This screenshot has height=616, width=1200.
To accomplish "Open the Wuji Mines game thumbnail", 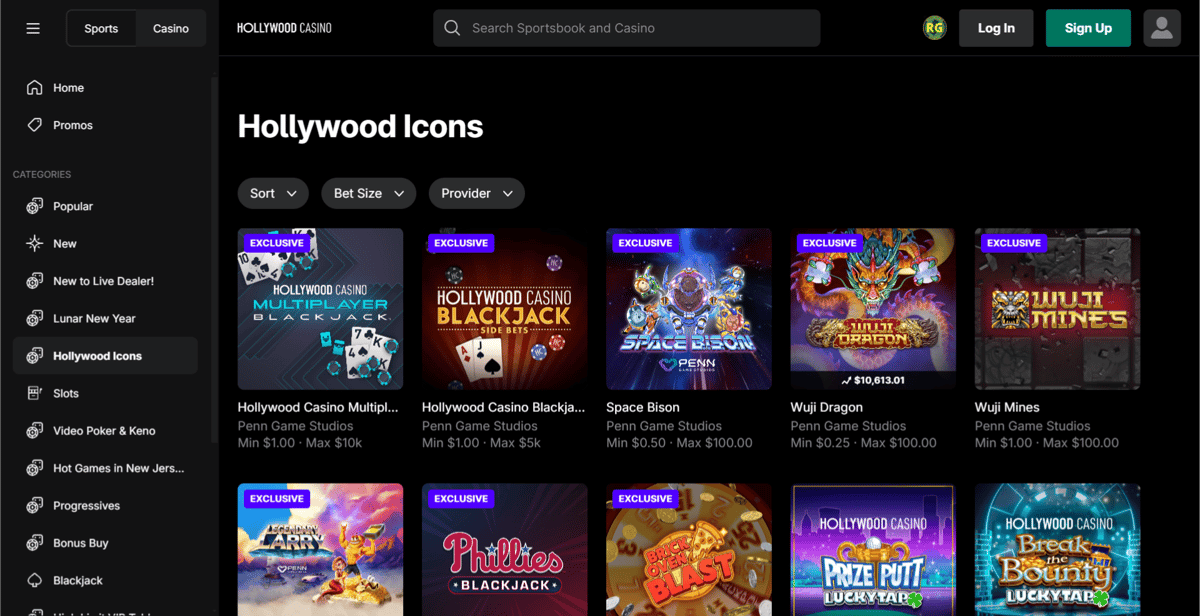I will click(x=1058, y=309).
